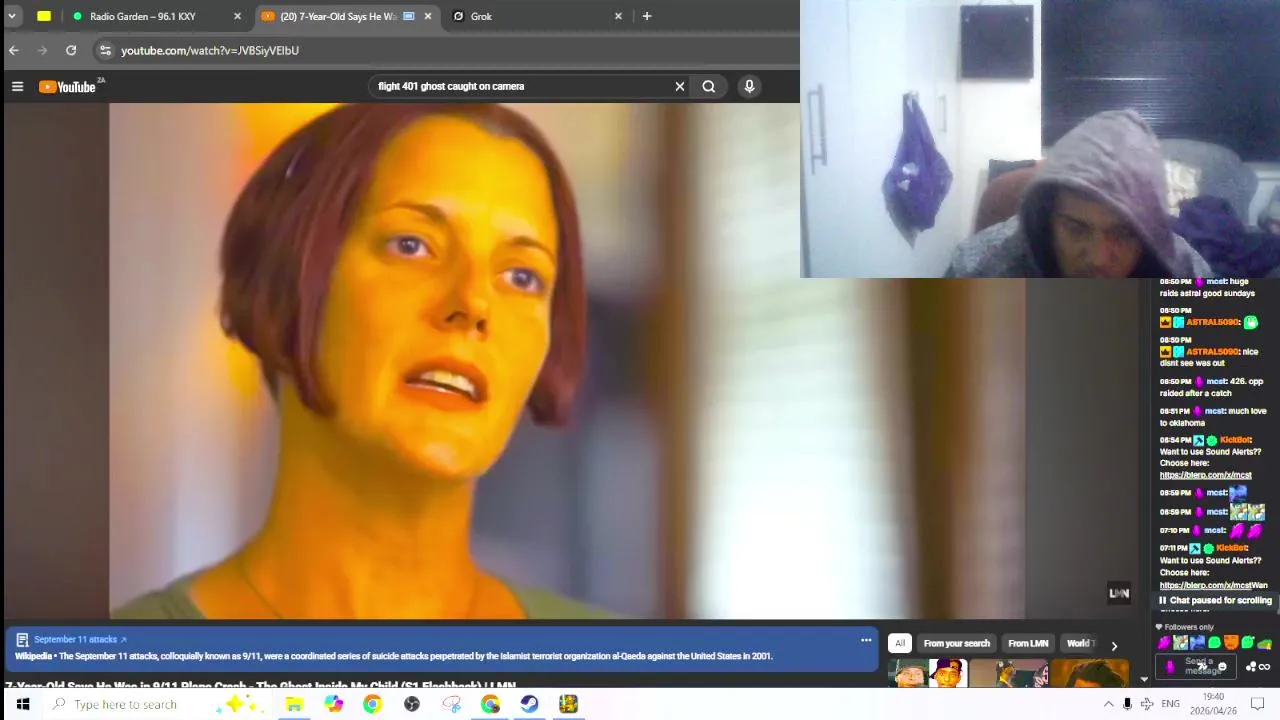Click the browser back arrow
The height and width of the screenshot is (720, 1280).
coord(14,50)
